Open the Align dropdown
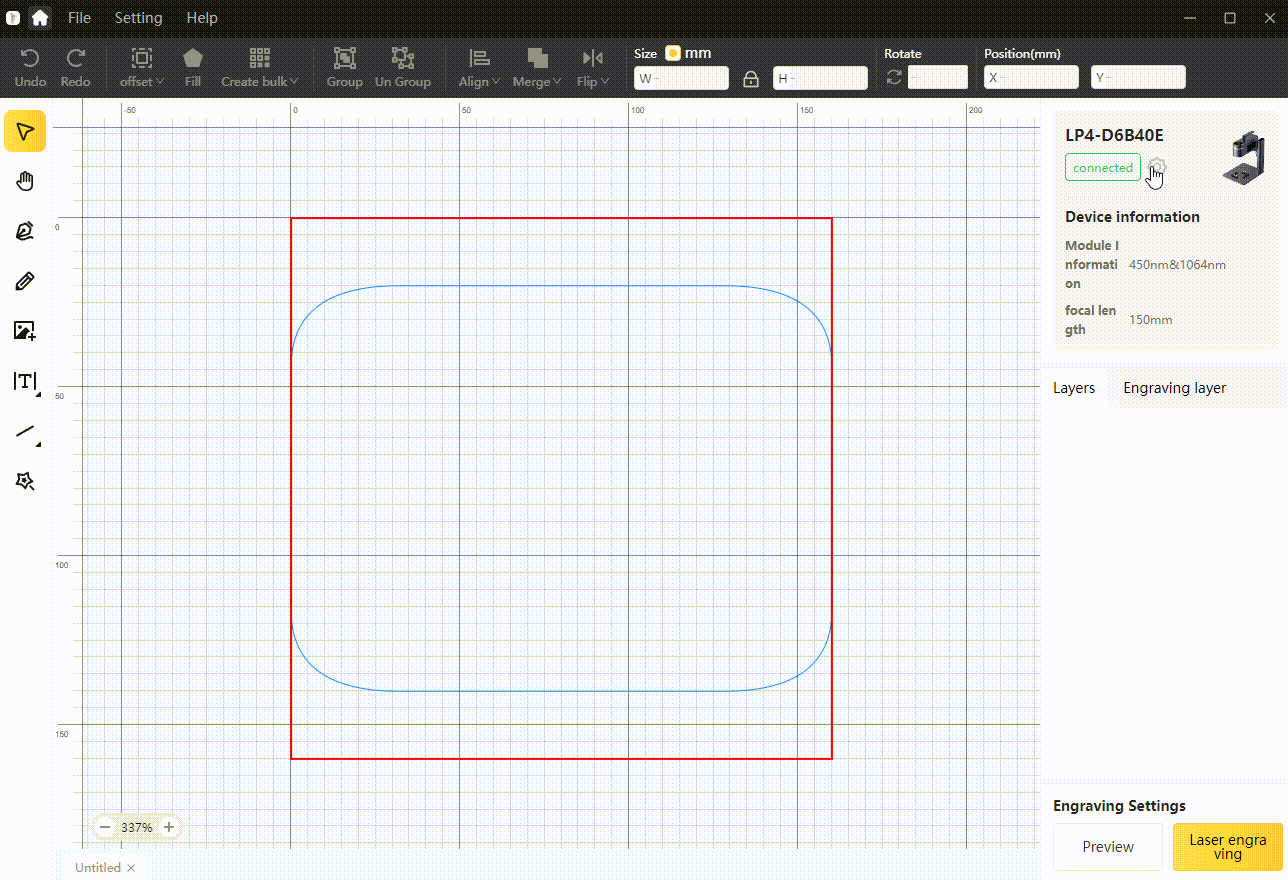The image size is (1288, 880). click(x=480, y=68)
